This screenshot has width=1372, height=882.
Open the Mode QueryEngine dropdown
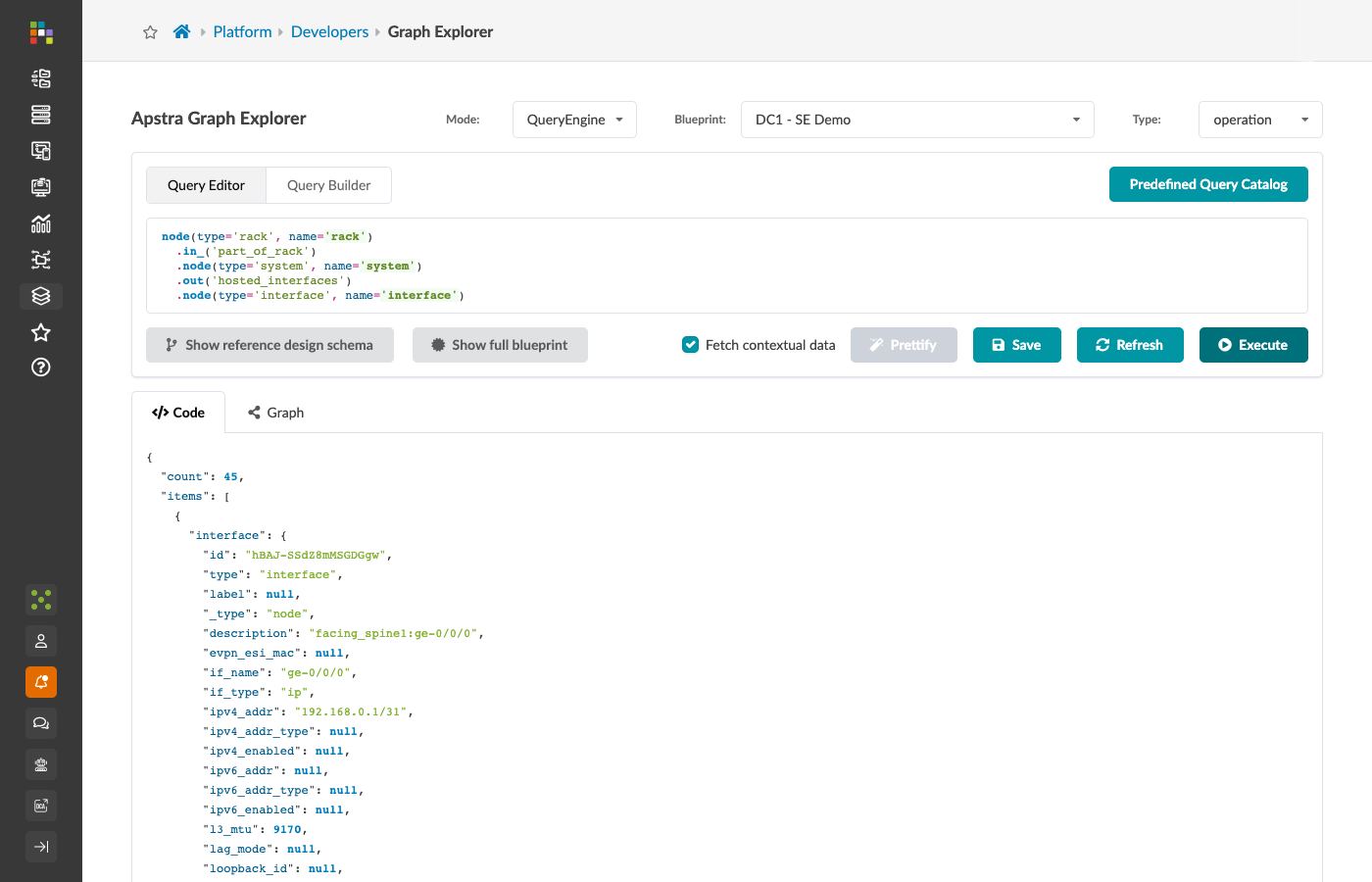click(x=574, y=120)
